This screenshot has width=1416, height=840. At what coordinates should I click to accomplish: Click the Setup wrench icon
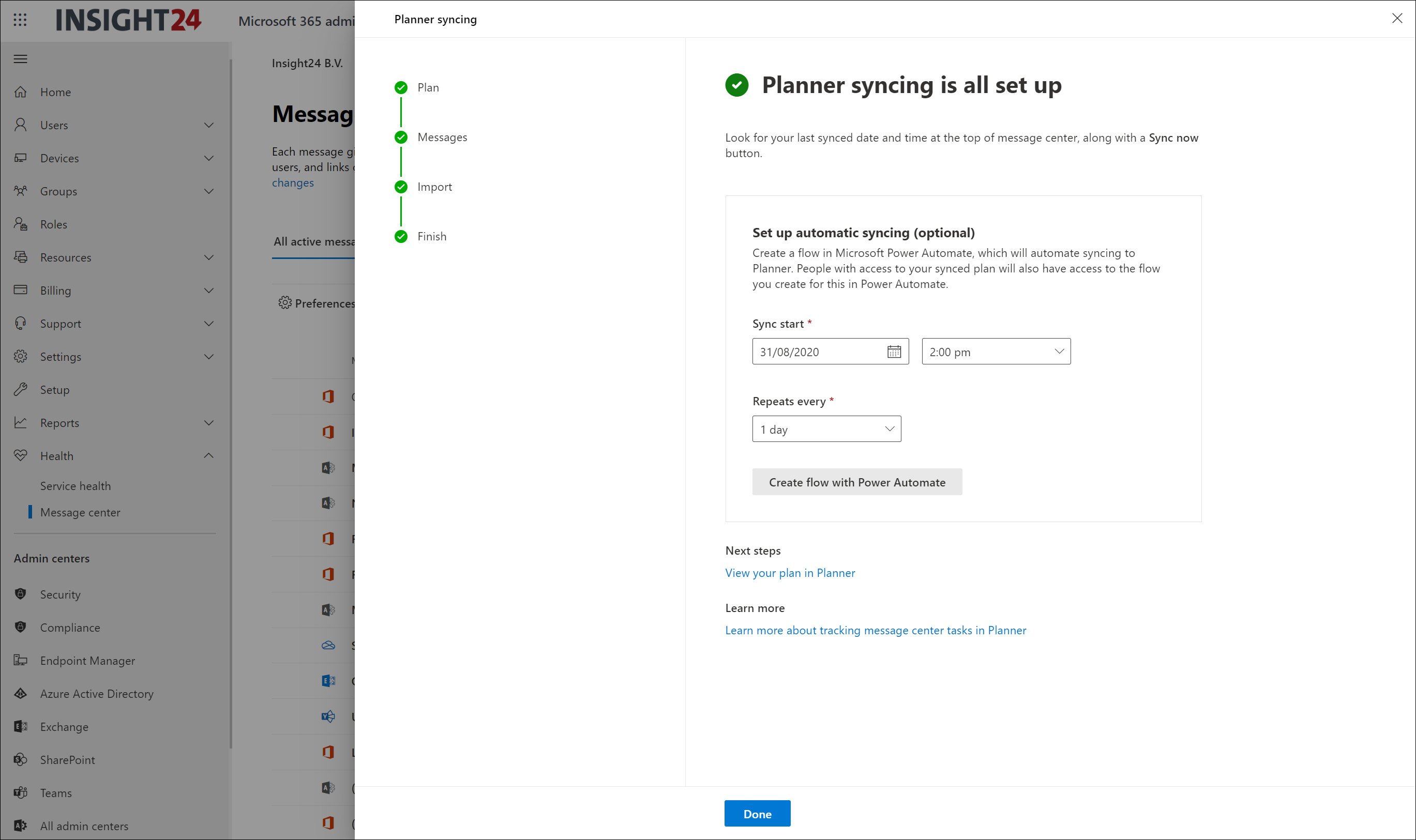point(20,389)
